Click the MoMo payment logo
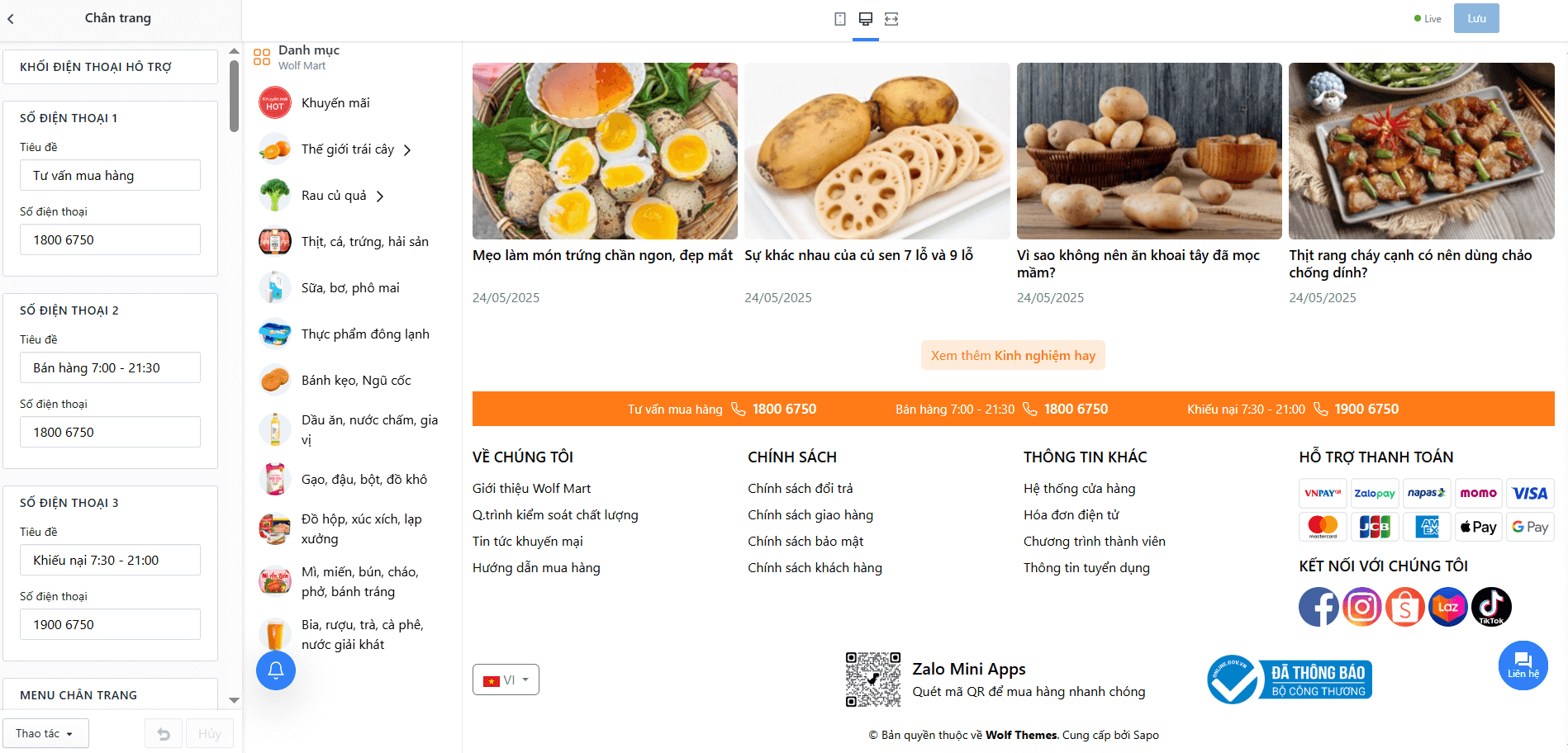This screenshot has height=753, width=1568. coord(1479,493)
